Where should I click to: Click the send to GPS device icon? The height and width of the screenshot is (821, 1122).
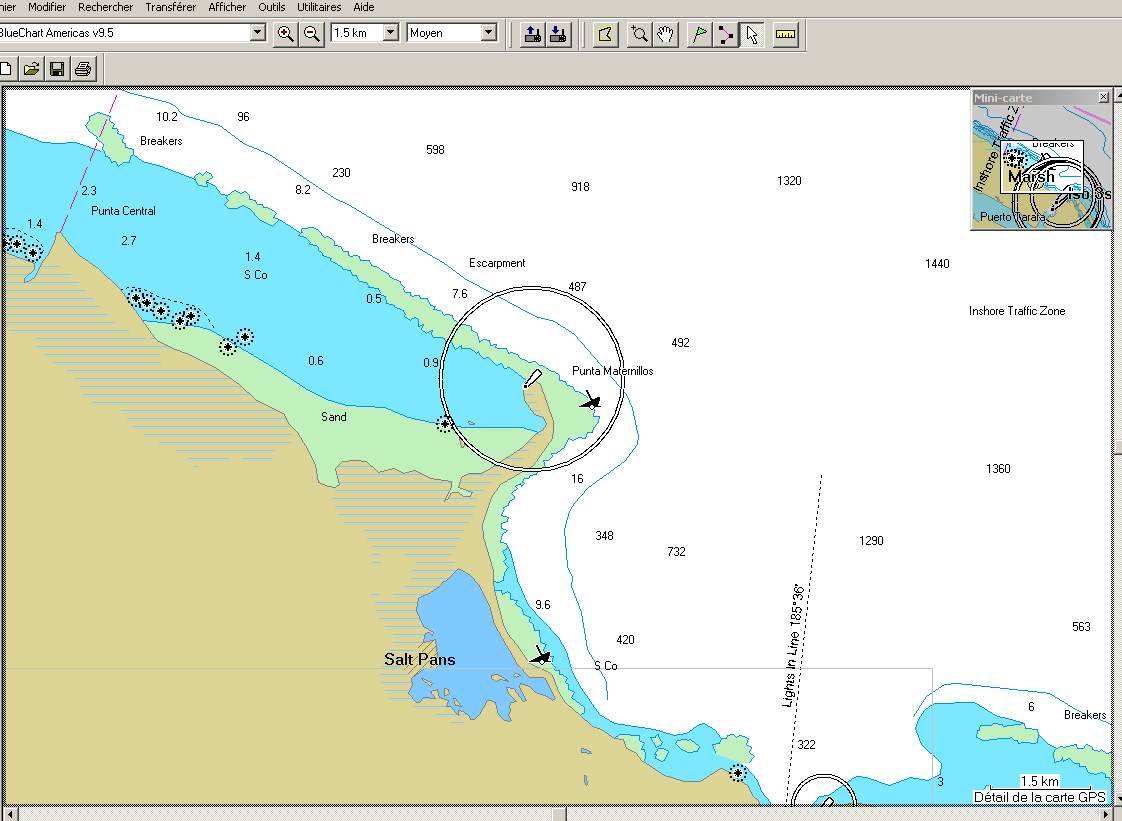(x=533, y=35)
